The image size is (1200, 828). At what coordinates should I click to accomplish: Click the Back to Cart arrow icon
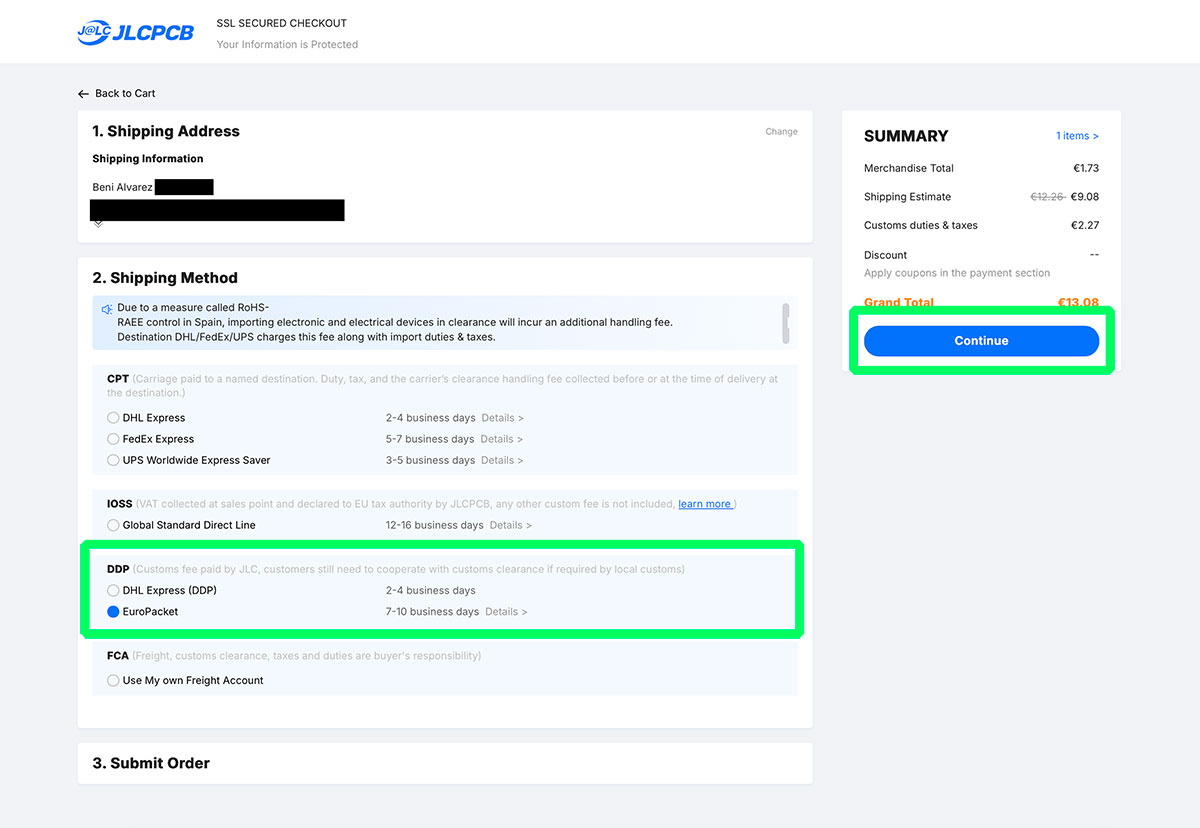tap(83, 94)
